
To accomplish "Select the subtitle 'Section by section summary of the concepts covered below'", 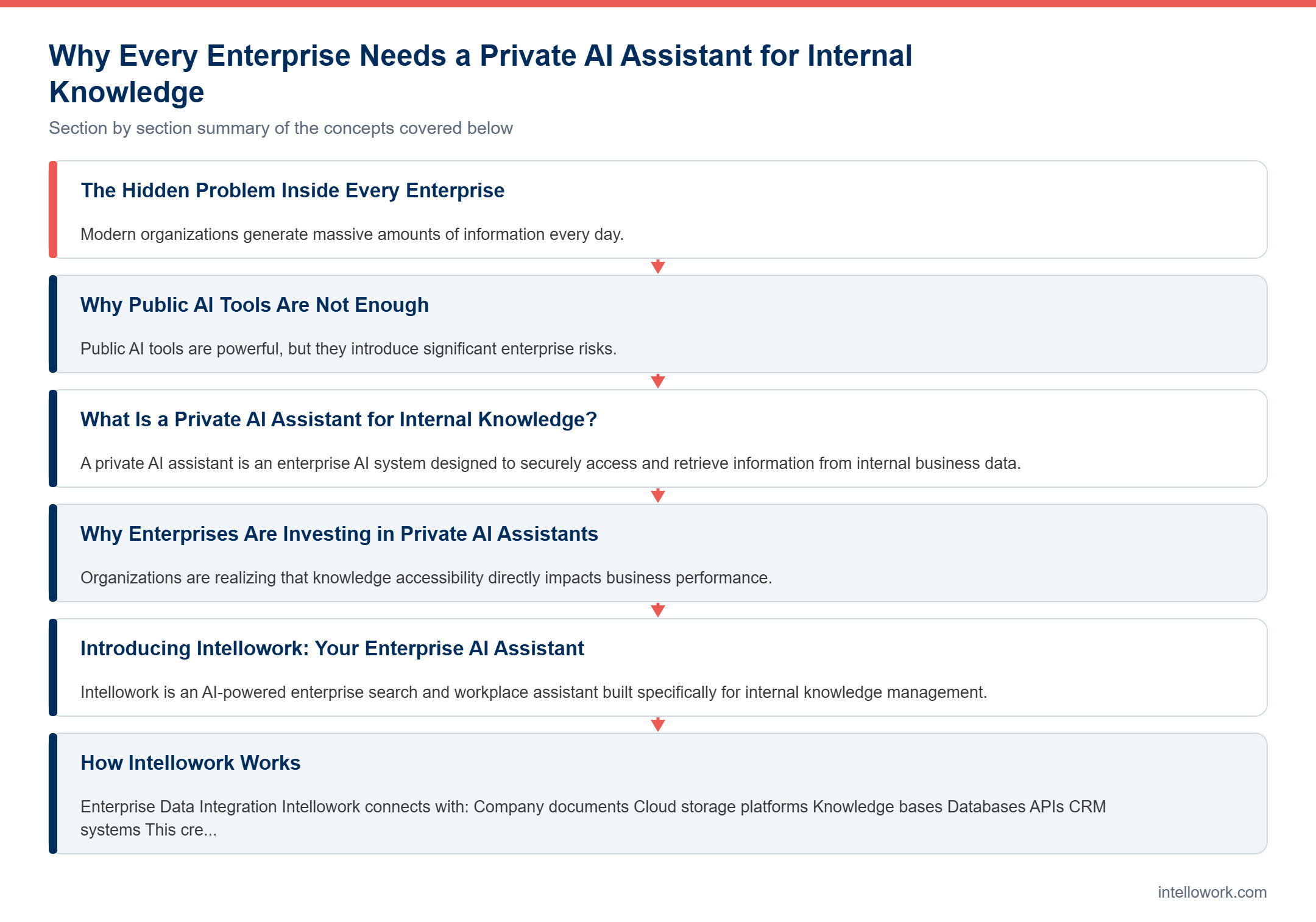I will 281,128.
